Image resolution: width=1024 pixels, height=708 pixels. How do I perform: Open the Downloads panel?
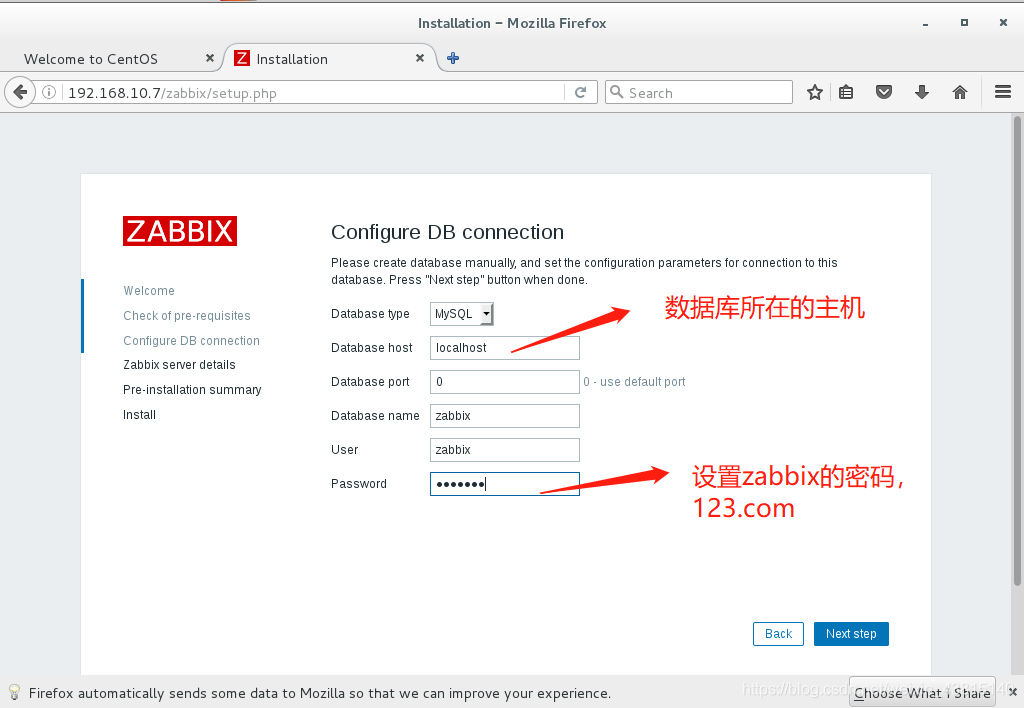coord(921,91)
